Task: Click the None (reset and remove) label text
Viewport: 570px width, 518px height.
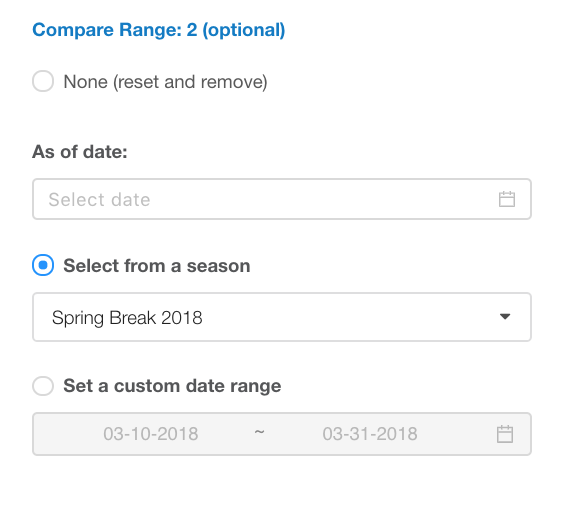Action: 165,82
